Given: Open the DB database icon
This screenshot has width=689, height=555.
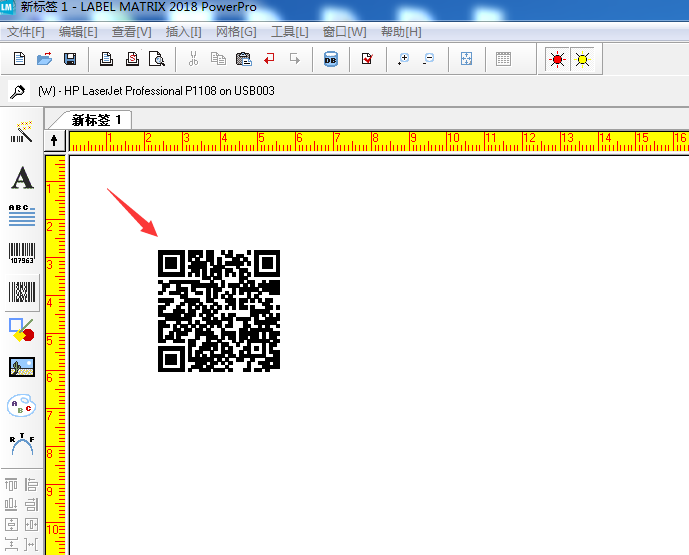Looking at the screenshot, I should (x=331, y=59).
